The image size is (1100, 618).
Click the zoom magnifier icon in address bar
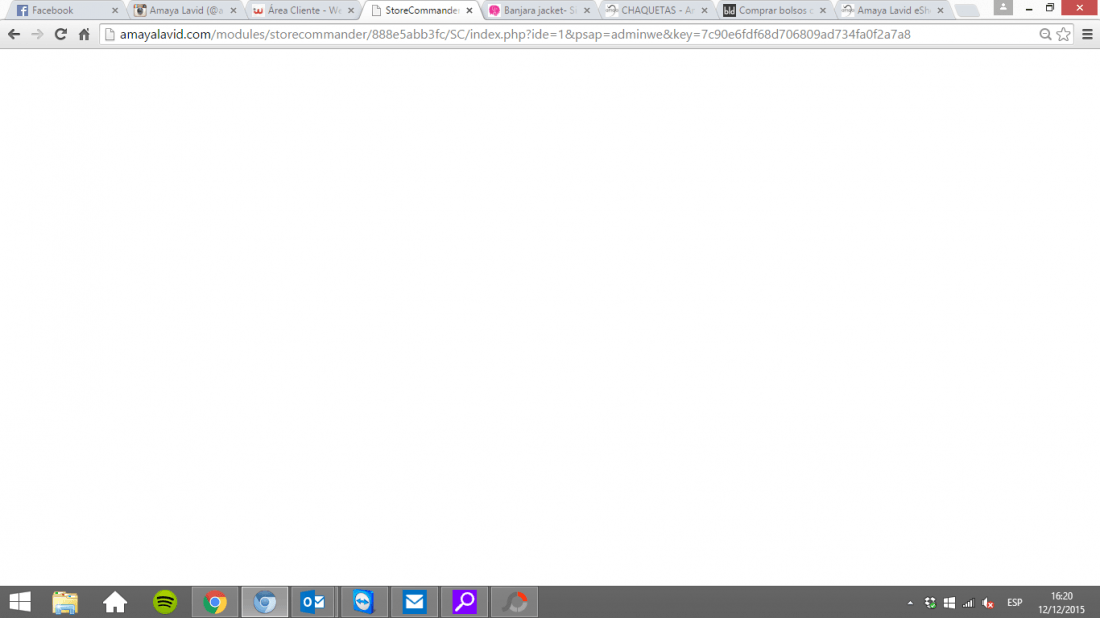click(x=1045, y=34)
